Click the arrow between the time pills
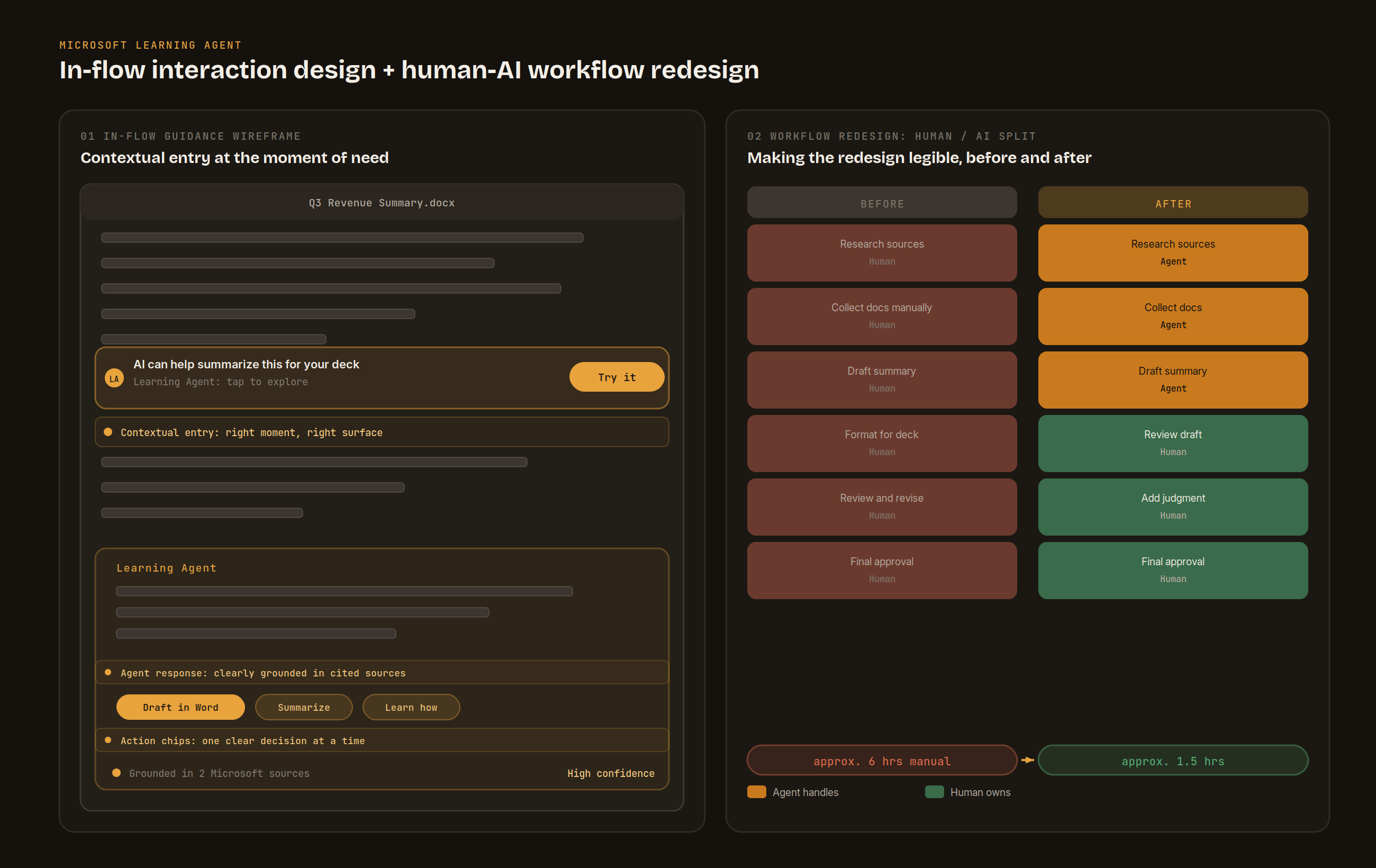The height and width of the screenshot is (868, 1376). (1027, 760)
